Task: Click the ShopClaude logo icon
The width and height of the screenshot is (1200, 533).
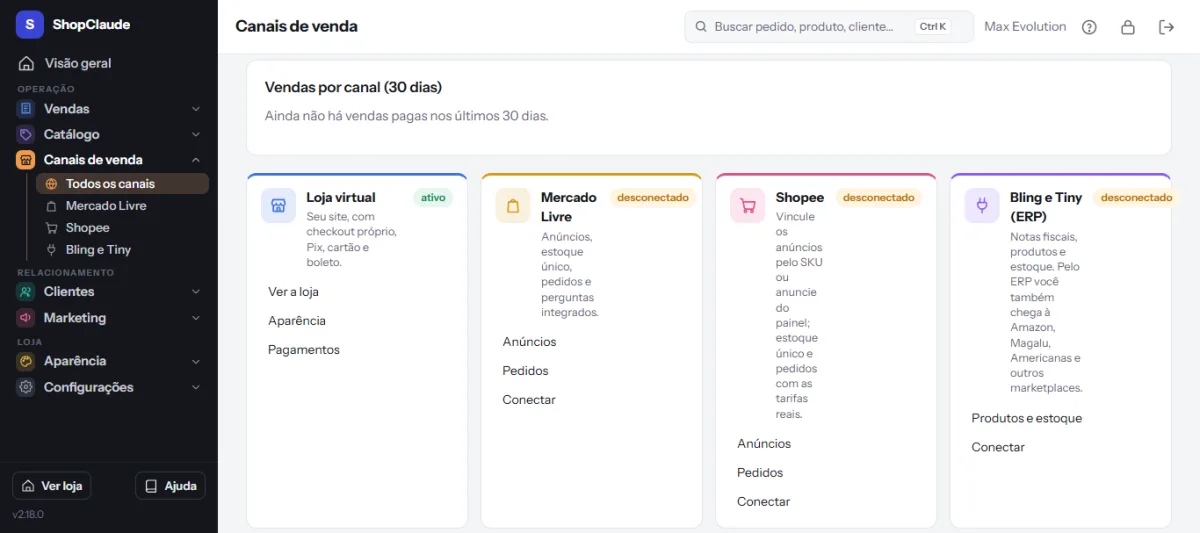Action: pos(29,24)
